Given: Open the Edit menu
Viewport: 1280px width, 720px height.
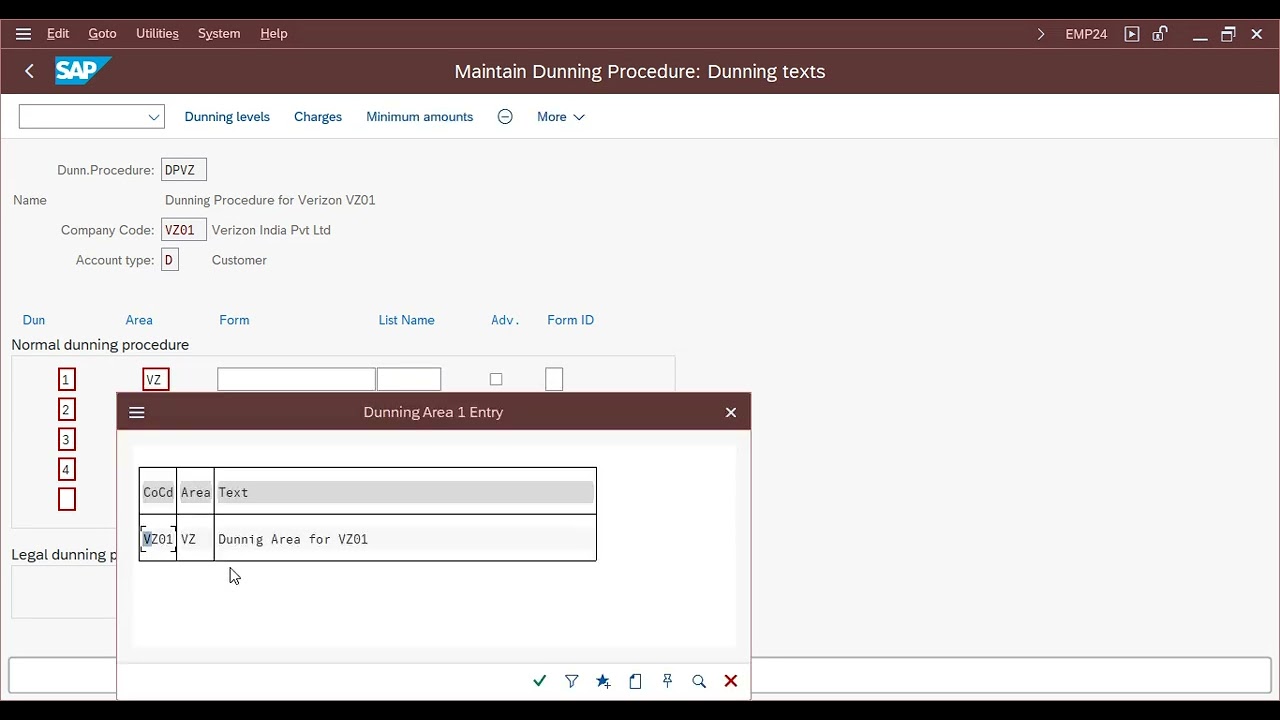Looking at the screenshot, I should click(58, 34).
